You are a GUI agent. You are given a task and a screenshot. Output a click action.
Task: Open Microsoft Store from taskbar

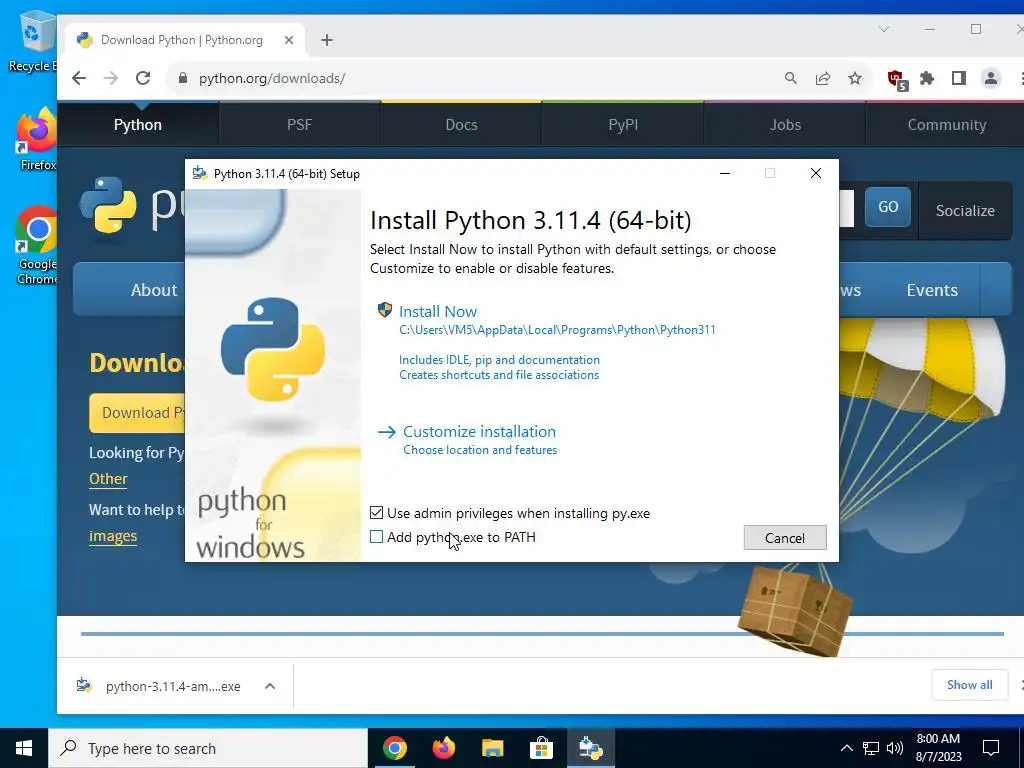[541, 748]
